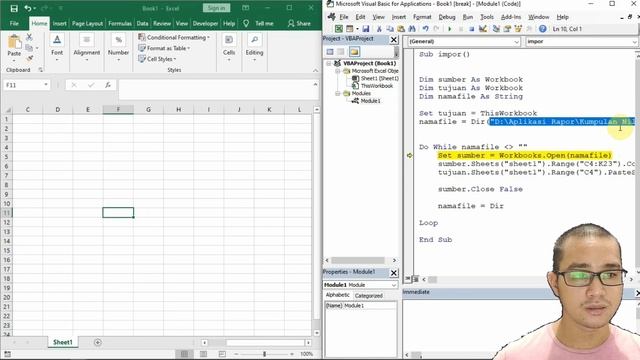Toggle Design Mode in VBA toolbar
The image size is (640, 360).
point(483,29)
